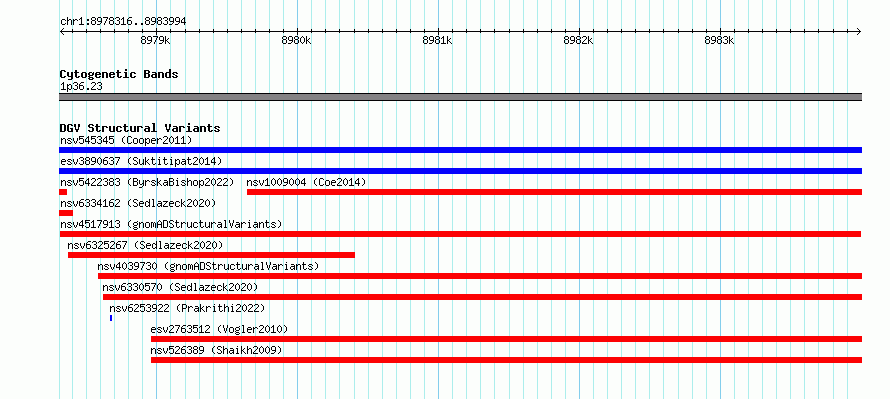Click the ruler's left arrowhead
The width and height of the screenshot is (890, 399).
pos(62,31)
